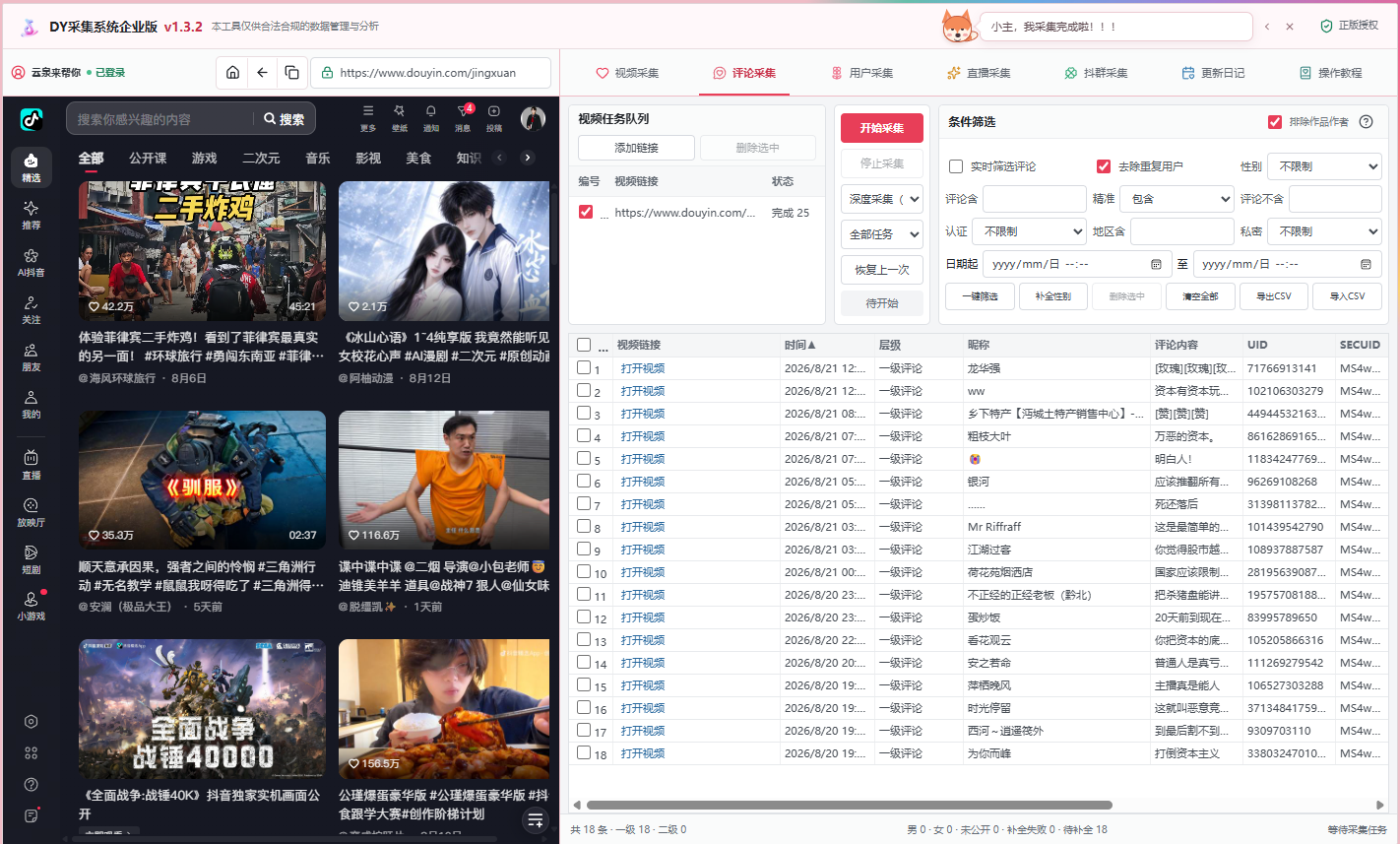The width and height of the screenshot is (1400, 844).
Task: Click the red 开始采集 button
Action: point(882,128)
